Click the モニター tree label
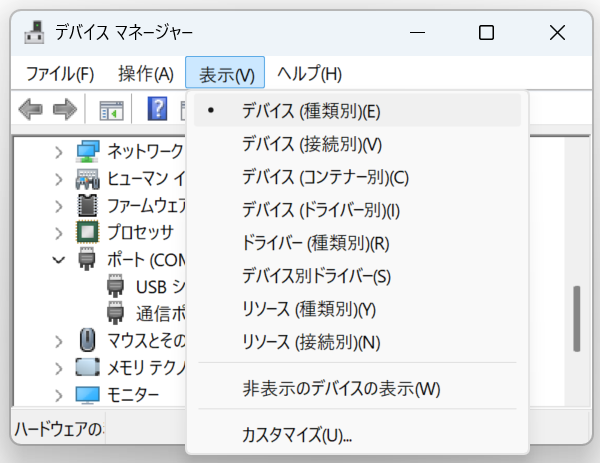 133,395
